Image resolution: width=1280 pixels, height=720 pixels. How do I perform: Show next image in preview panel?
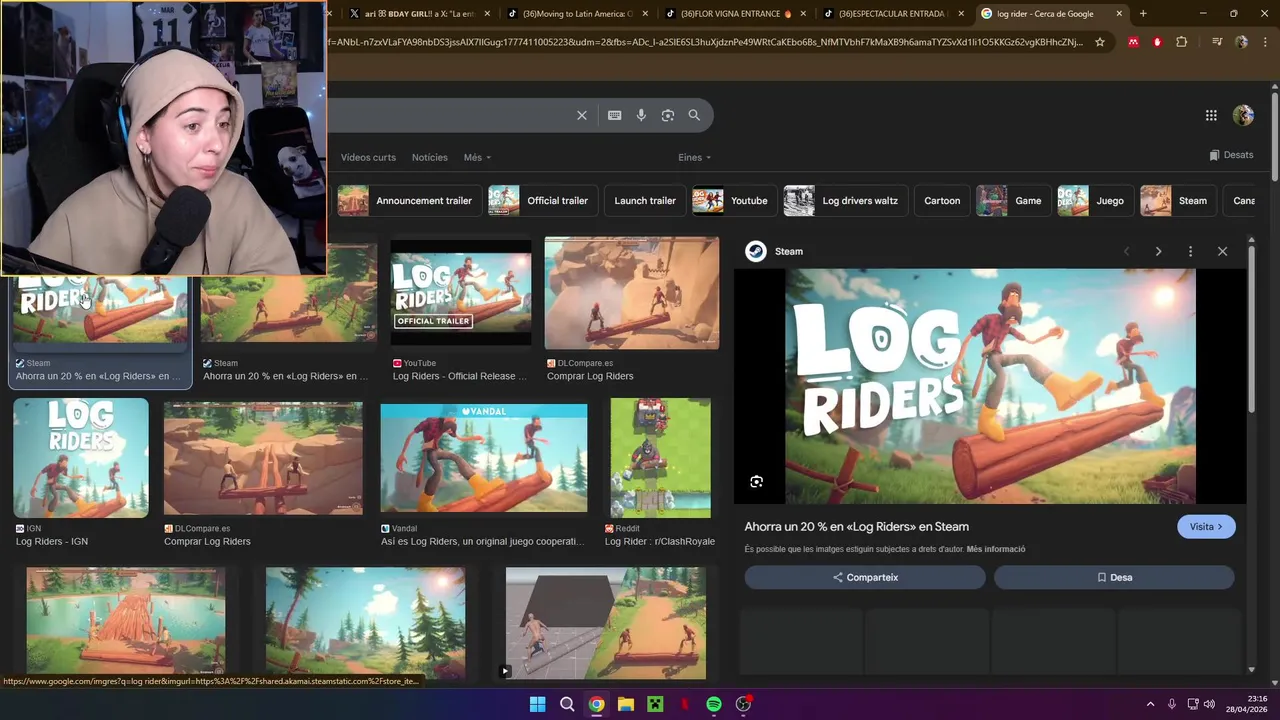click(1158, 251)
